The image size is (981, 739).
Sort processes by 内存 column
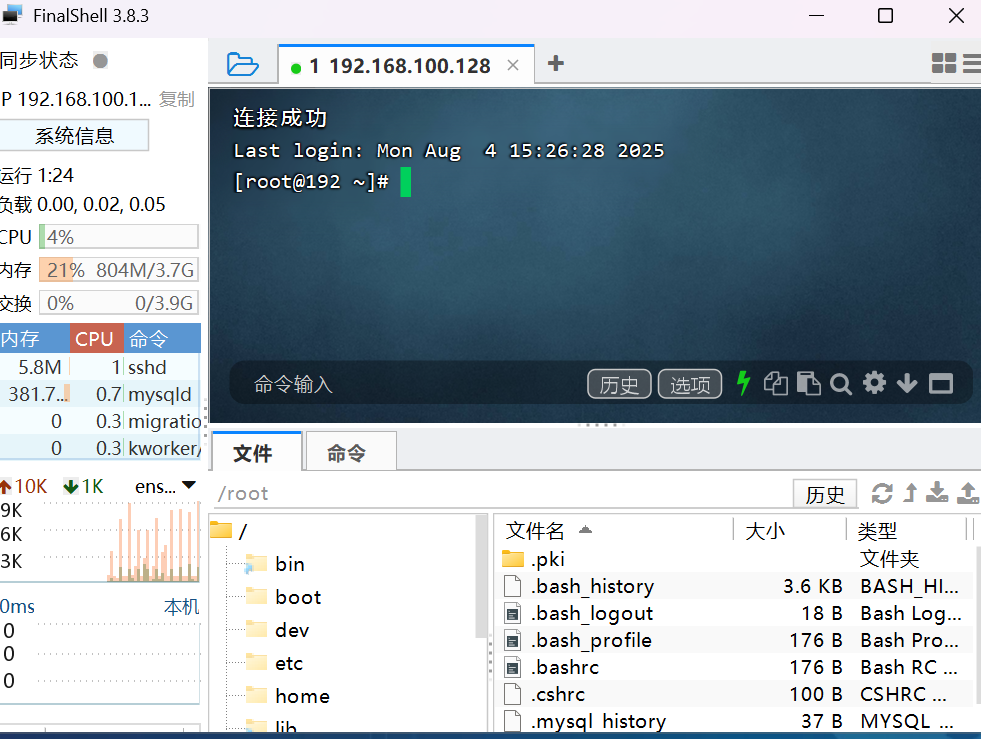click(x=34, y=339)
